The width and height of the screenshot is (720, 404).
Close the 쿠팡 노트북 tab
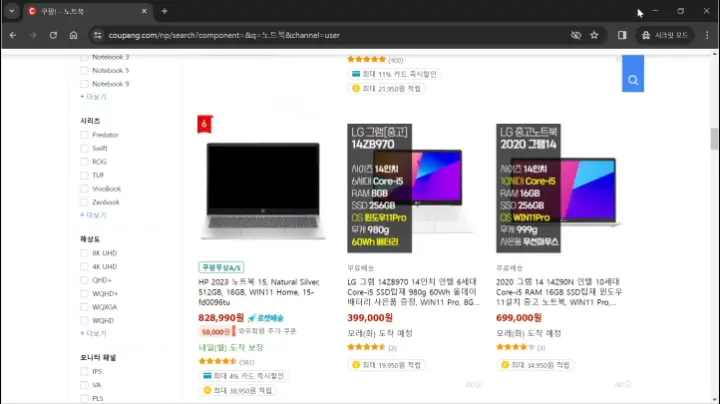coord(144,11)
